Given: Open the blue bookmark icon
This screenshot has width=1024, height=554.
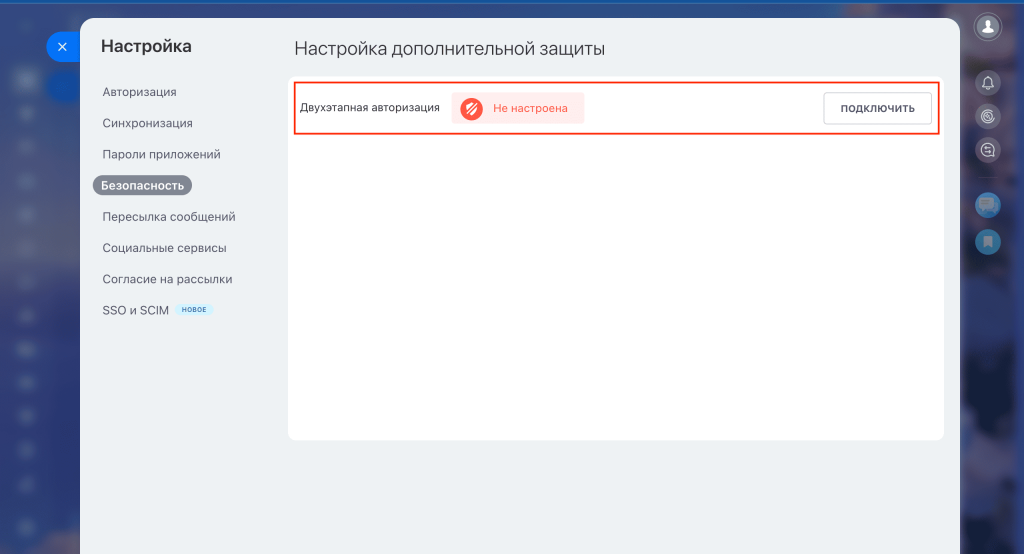Looking at the screenshot, I should point(987,242).
